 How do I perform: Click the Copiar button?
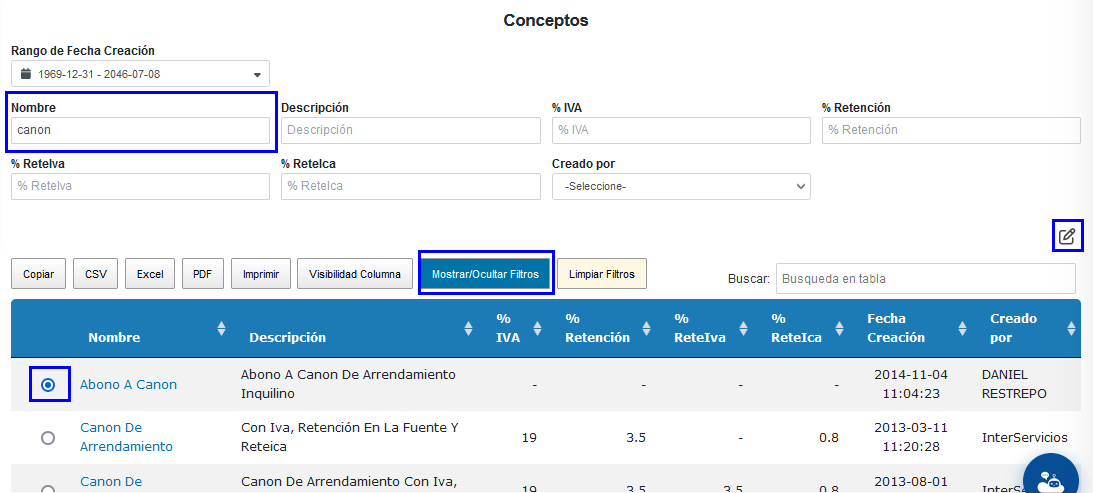click(38, 274)
